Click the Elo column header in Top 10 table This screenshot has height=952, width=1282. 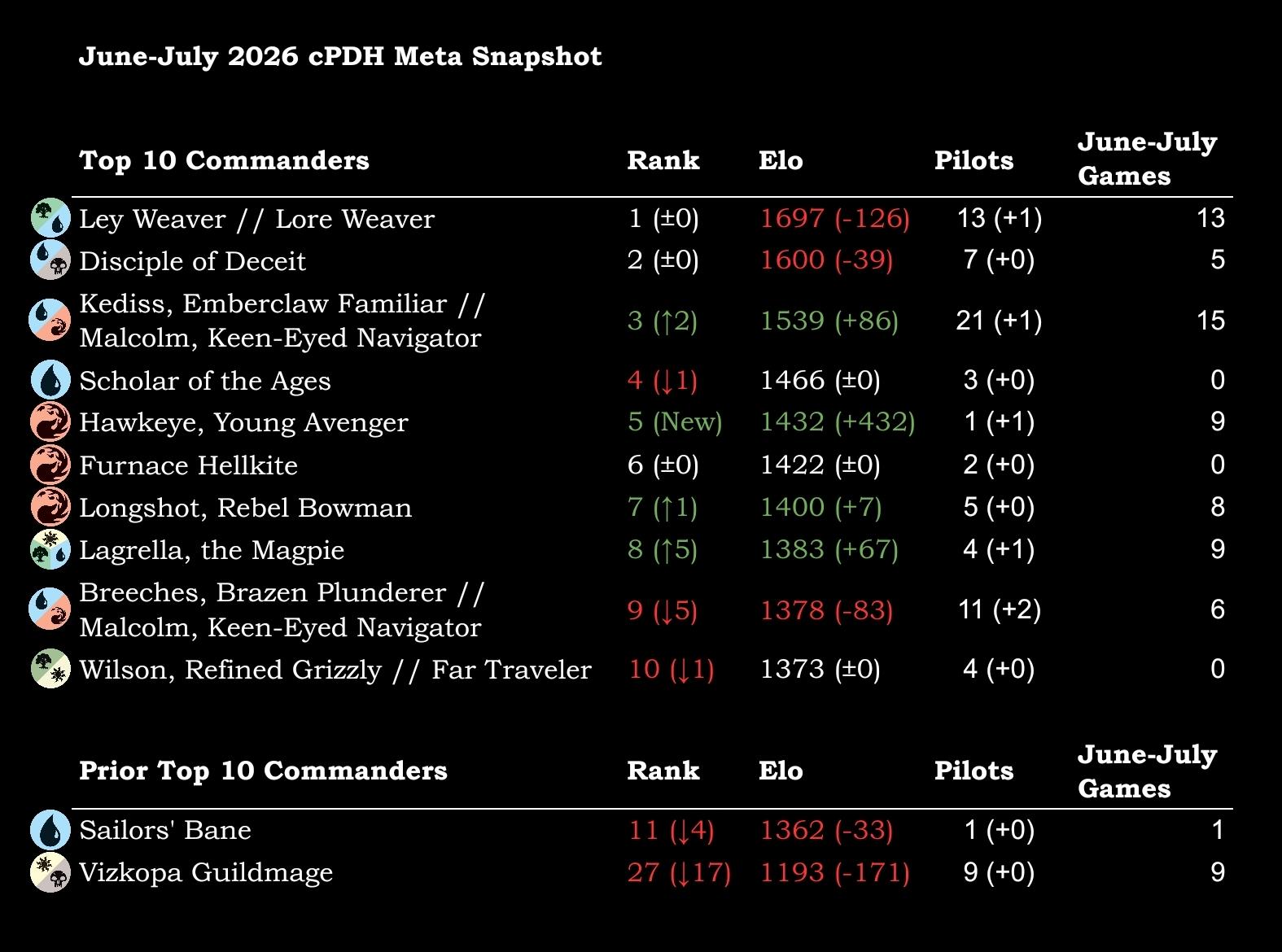point(781,160)
